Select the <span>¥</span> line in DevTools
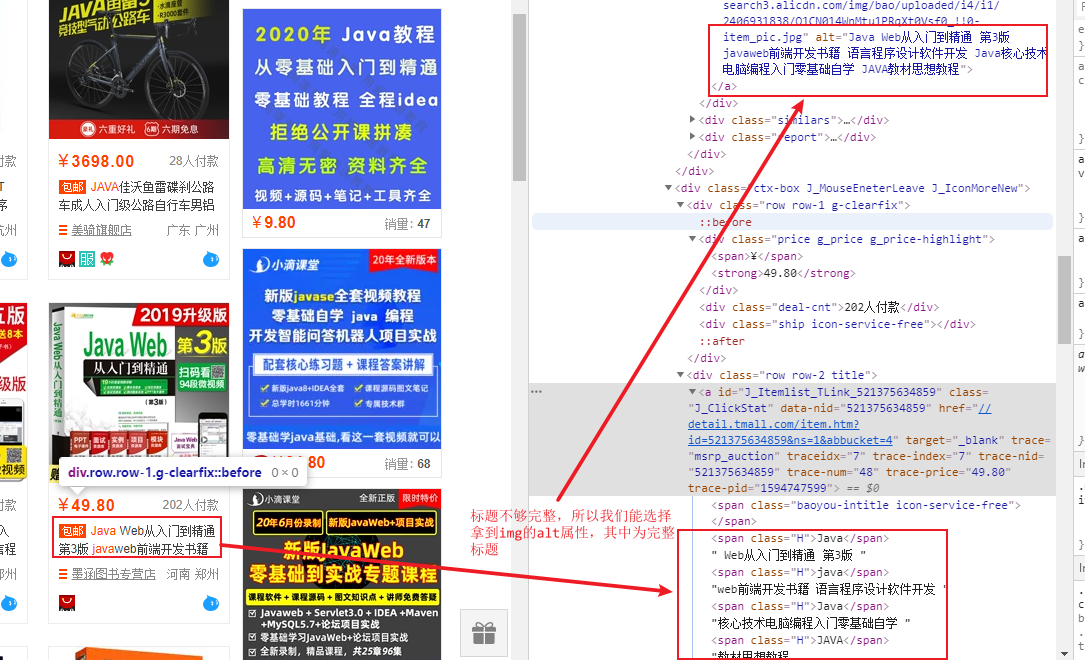 point(757,256)
